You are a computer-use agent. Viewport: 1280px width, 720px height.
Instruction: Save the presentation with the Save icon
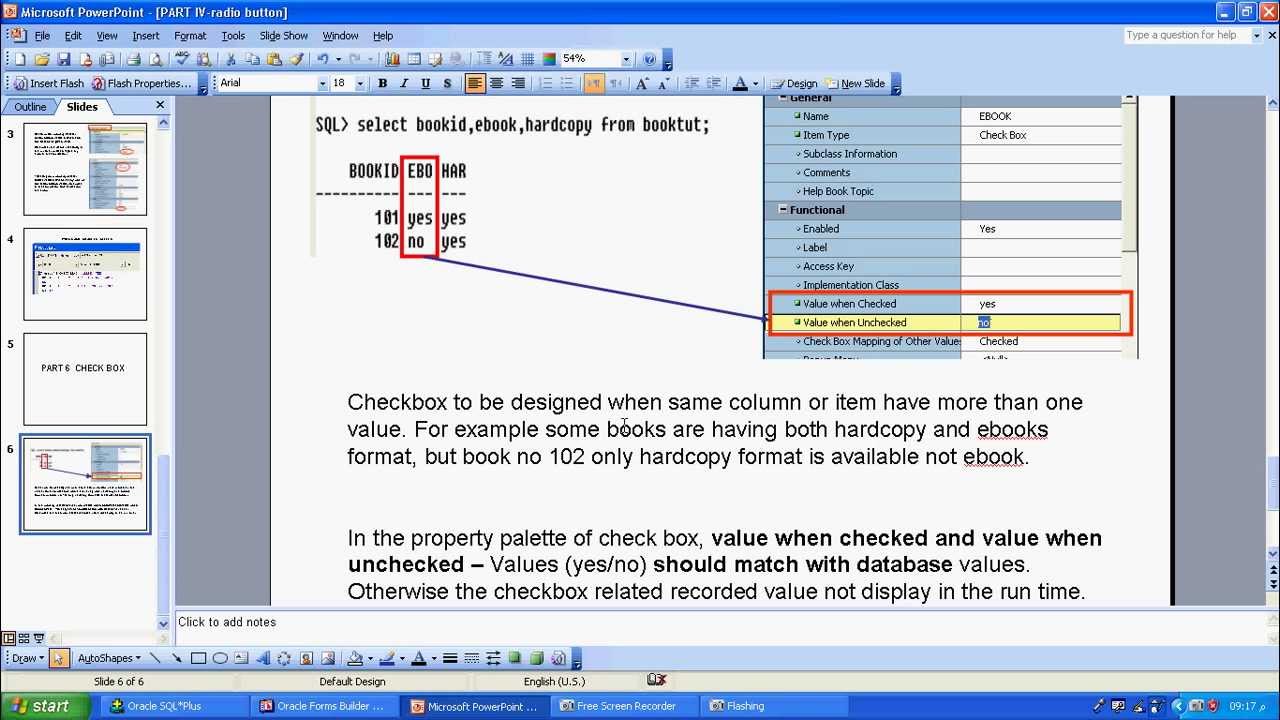(64, 59)
